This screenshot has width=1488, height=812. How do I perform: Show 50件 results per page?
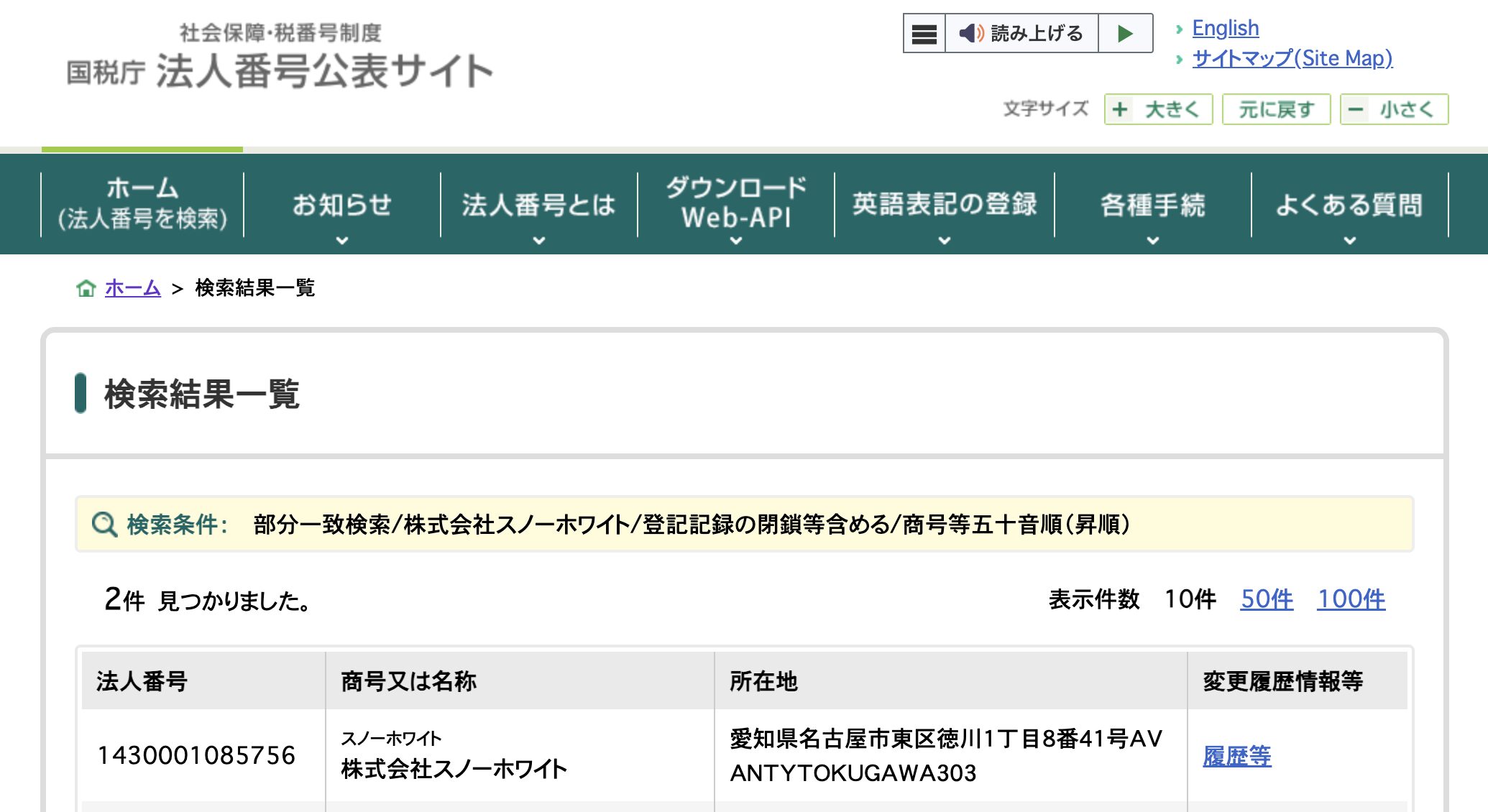(x=1268, y=599)
